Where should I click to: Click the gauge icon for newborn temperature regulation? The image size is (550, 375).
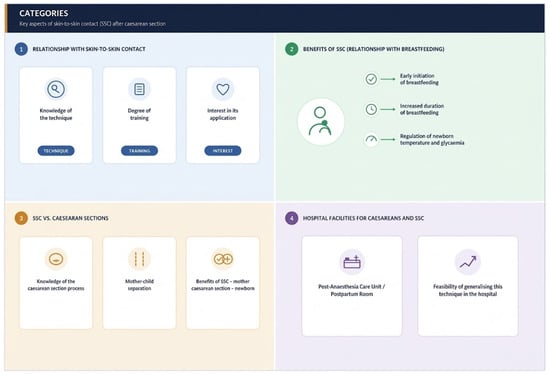(371, 140)
